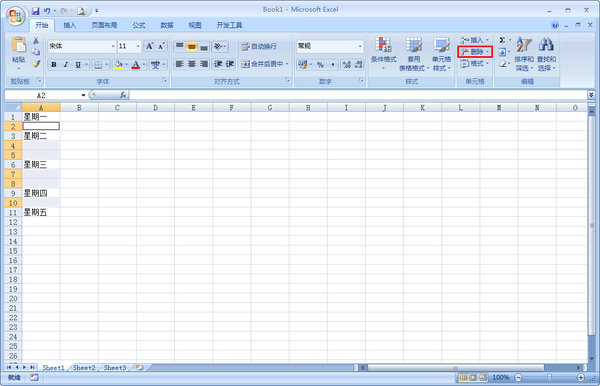Viewport: 600px width, 386px height.
Task: Adjust the zoom slider handle
Action: tap(549, 378)
